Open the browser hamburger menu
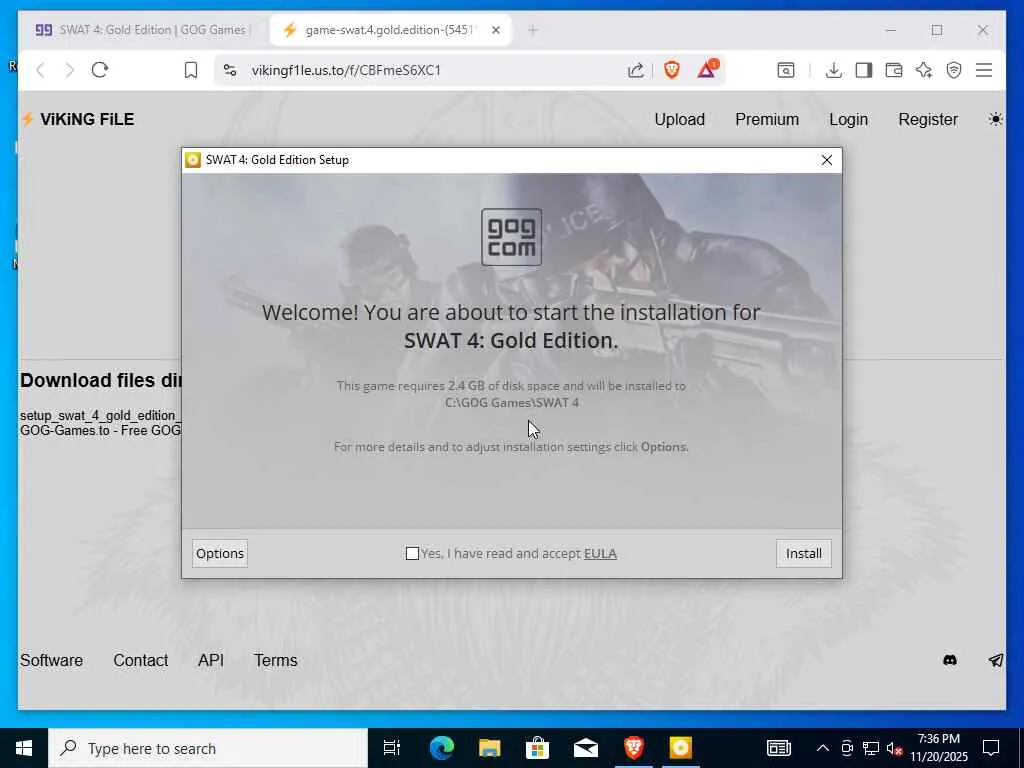 984,70
